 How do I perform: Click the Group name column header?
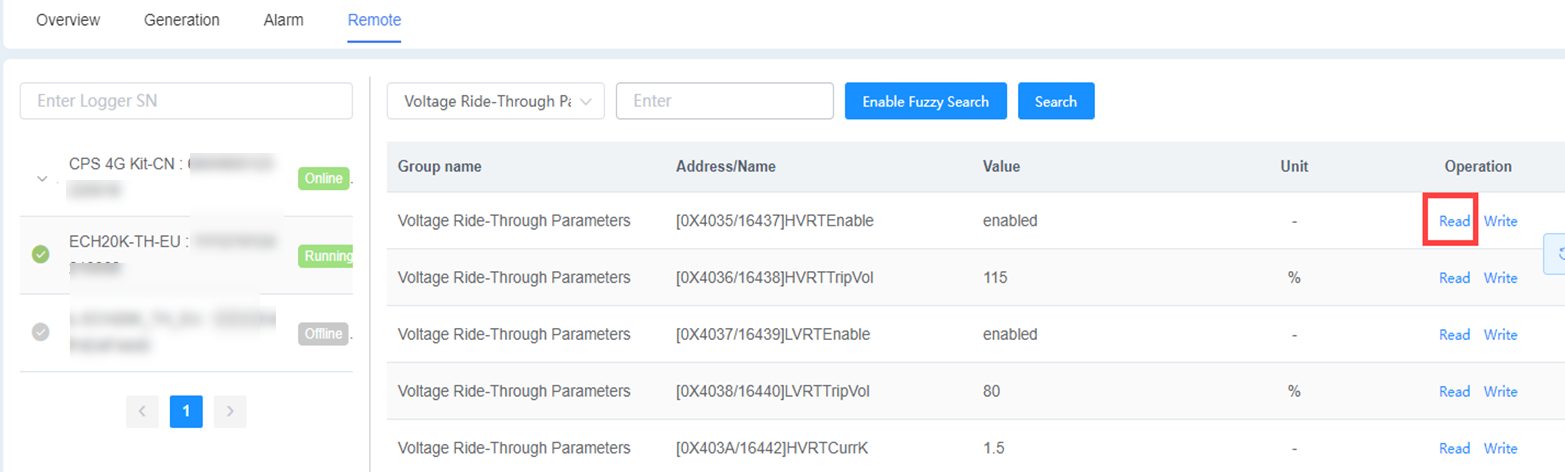(439, 166)
